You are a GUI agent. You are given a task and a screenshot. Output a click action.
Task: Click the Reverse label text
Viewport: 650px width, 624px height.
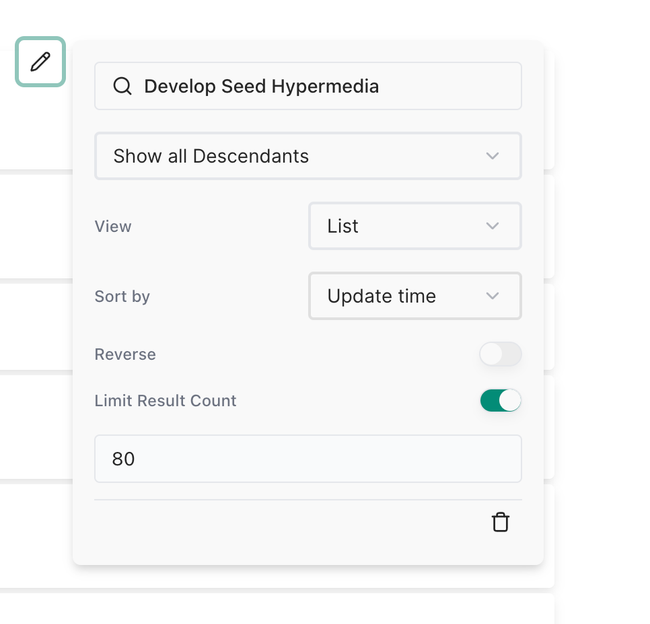tap(125, 354)
